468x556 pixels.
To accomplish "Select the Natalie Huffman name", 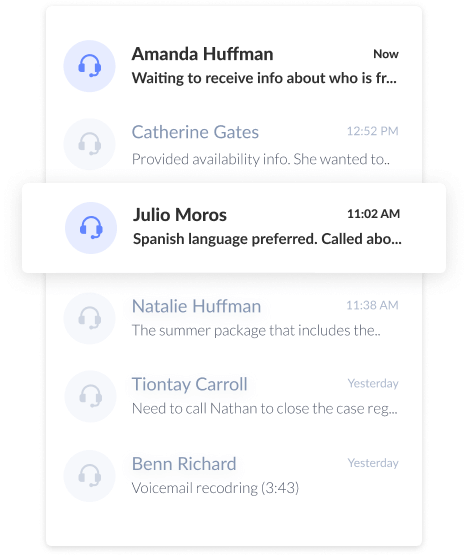I will coord(196,306).
